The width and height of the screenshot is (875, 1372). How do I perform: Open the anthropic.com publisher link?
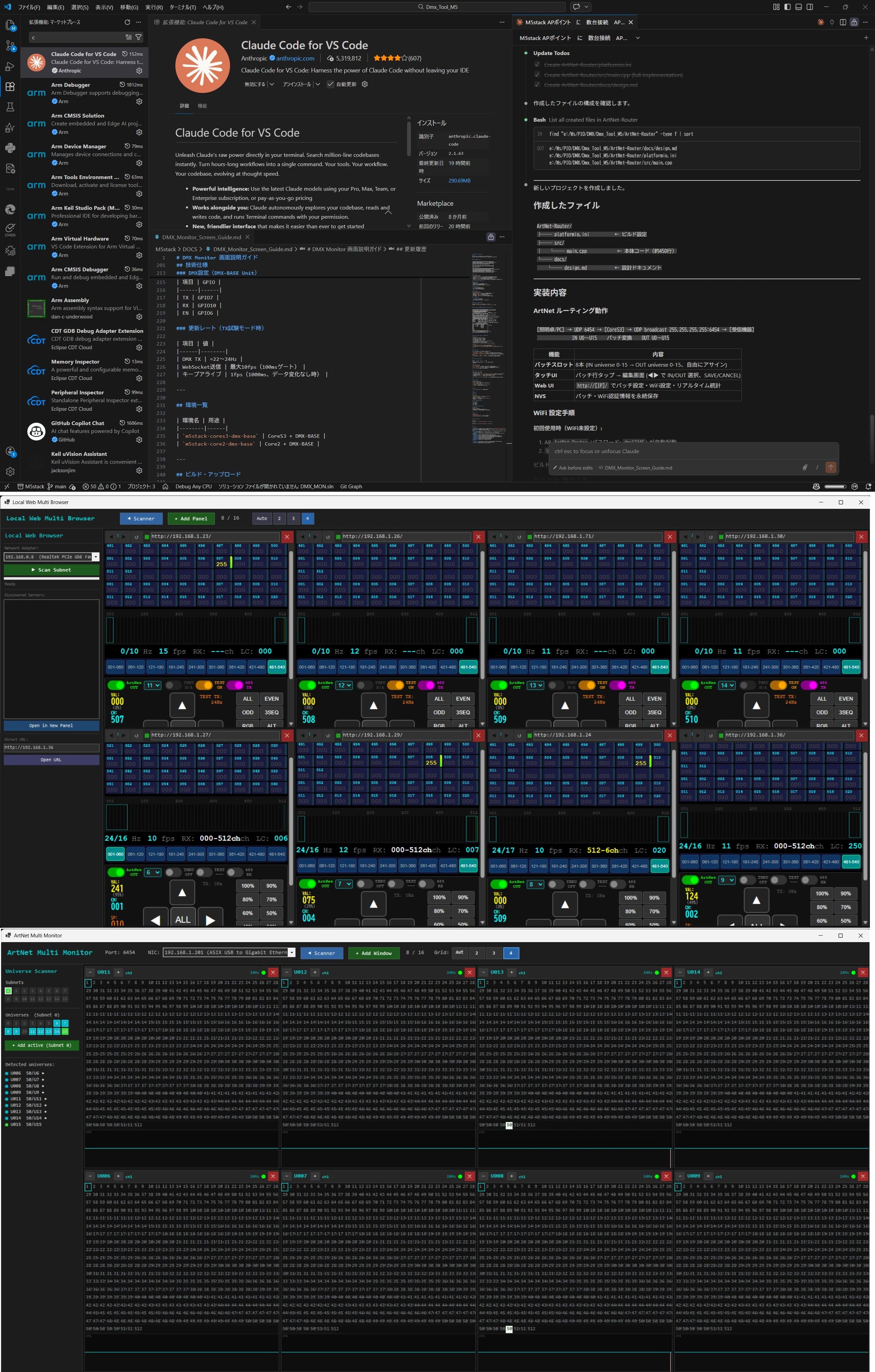[295, 58]
